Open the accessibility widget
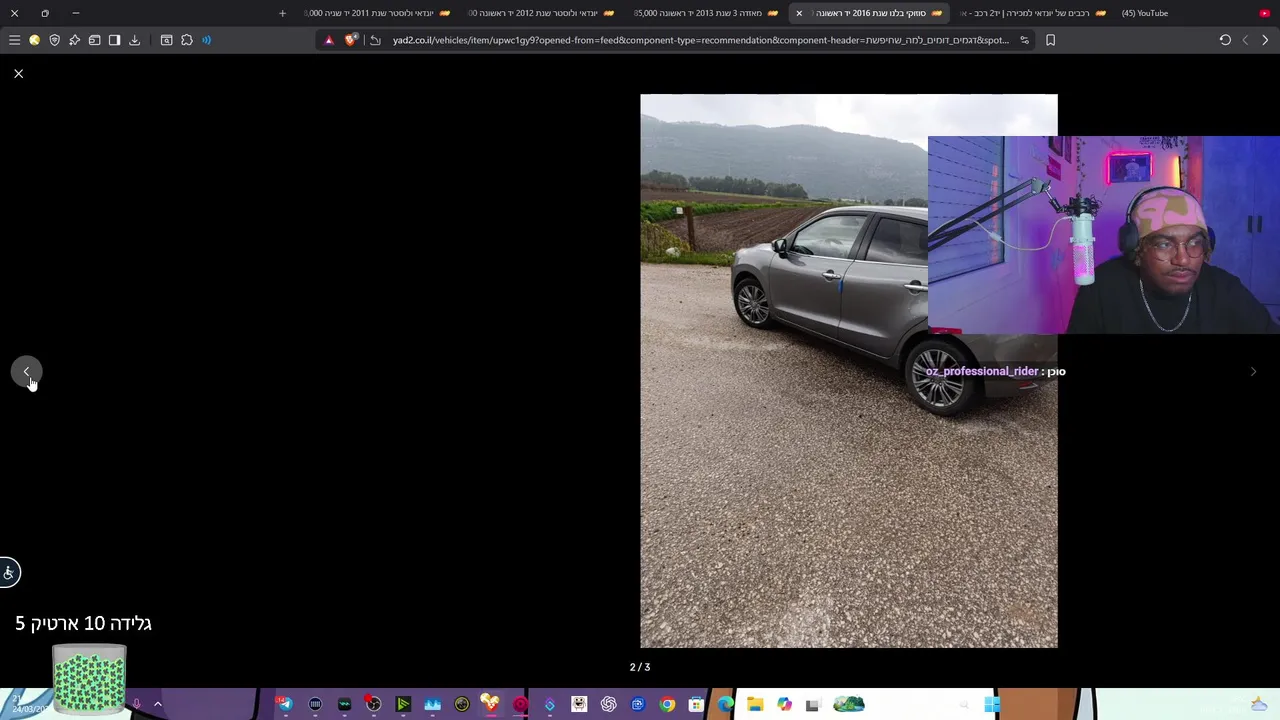1280x720 pixels. [9, 572]
